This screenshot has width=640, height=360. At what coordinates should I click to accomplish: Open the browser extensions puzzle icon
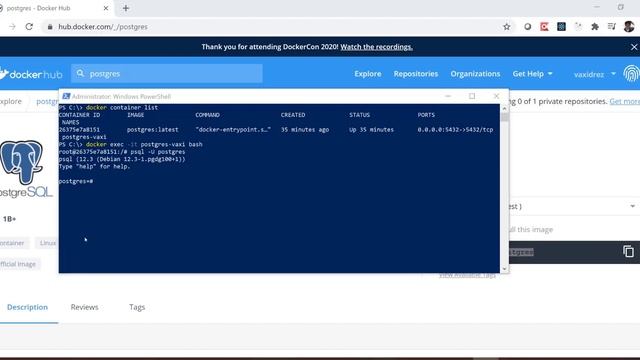[x=595, y=27]
